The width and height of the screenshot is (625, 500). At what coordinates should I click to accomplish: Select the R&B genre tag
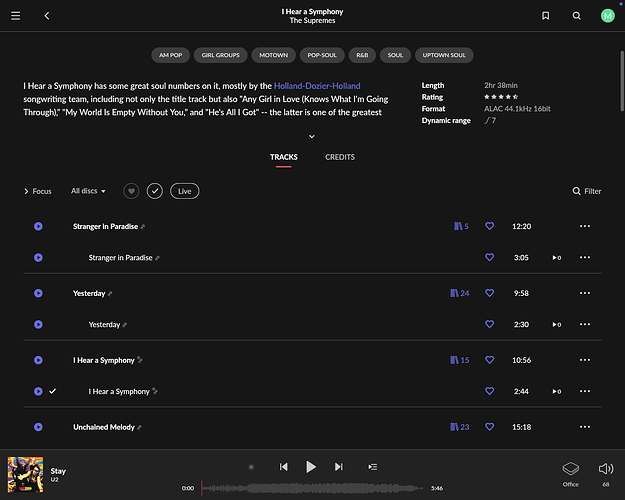[x=362, y=55]
